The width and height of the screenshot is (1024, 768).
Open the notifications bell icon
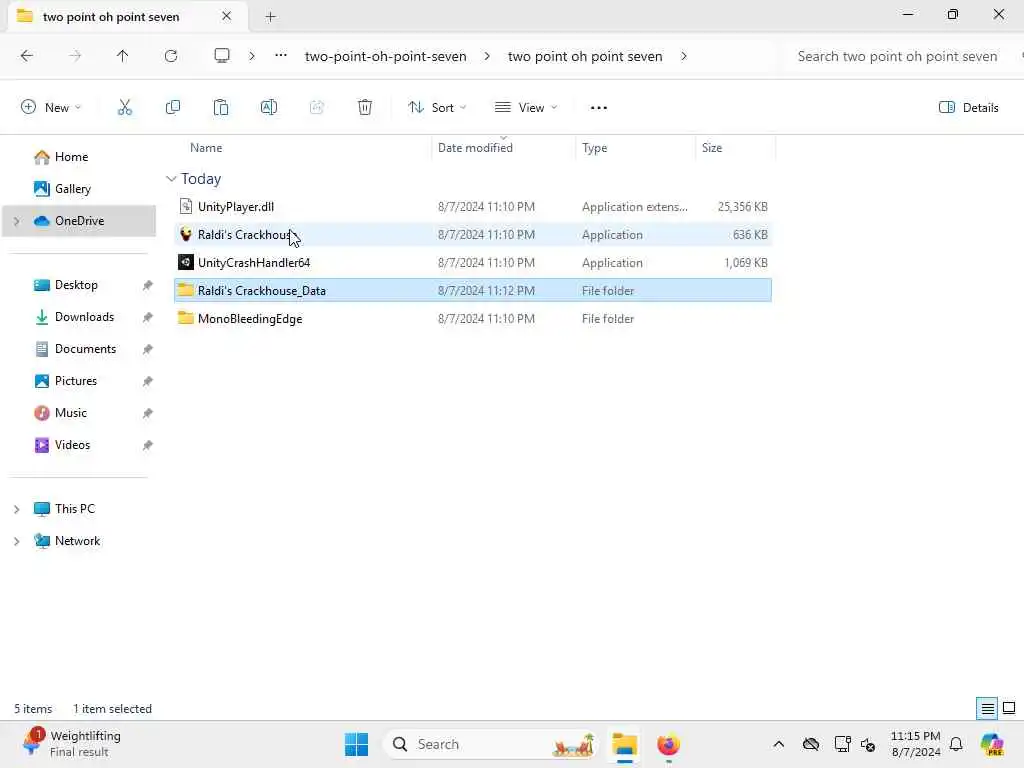(957, 744)
